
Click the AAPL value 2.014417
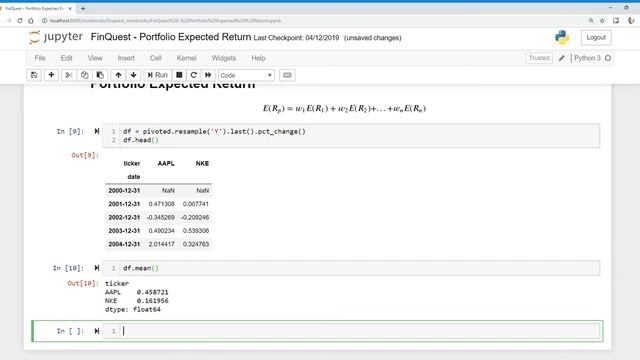point(161,244)
